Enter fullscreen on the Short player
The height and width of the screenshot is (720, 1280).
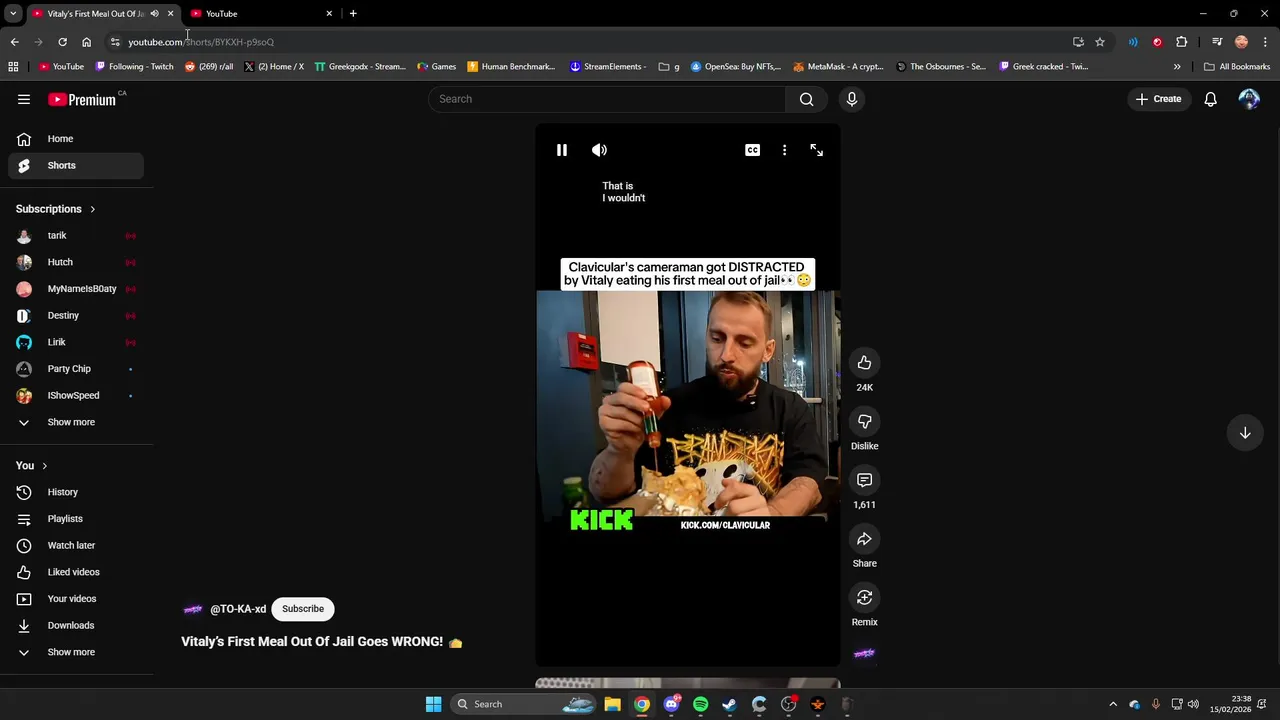[817, 150]
